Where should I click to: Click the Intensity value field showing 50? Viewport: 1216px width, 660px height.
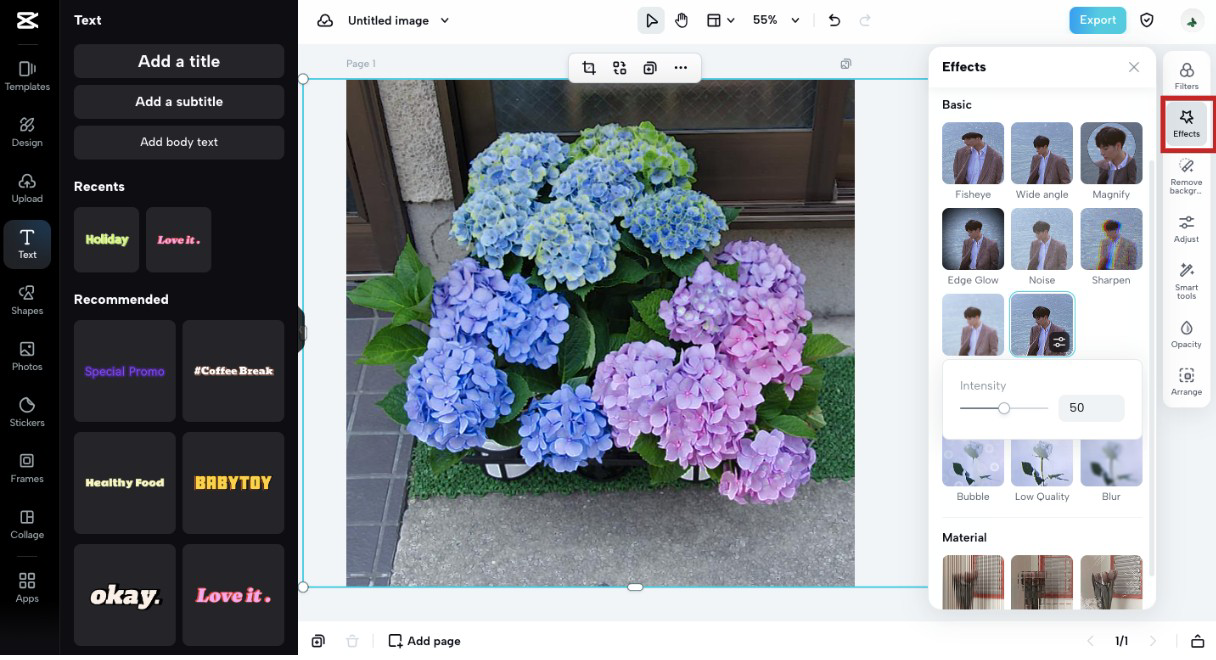coord(1091,408)
